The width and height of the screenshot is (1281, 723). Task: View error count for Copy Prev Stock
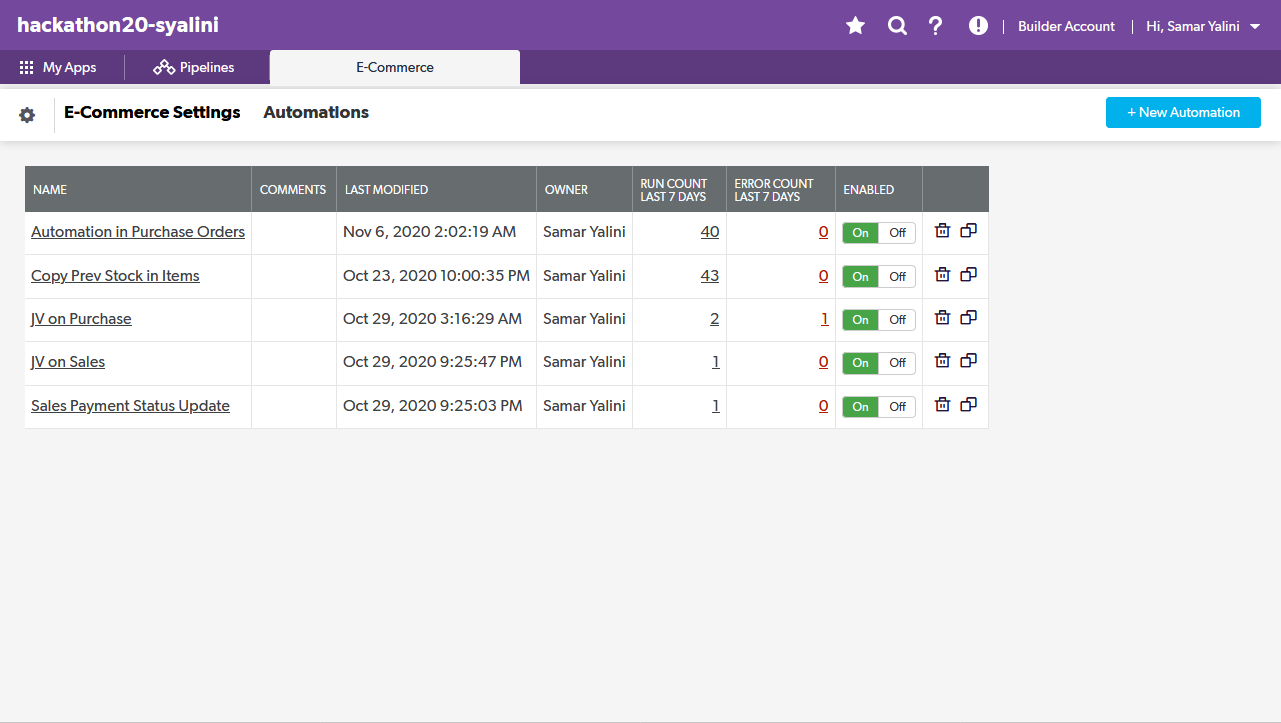click(x=824, y=276)
